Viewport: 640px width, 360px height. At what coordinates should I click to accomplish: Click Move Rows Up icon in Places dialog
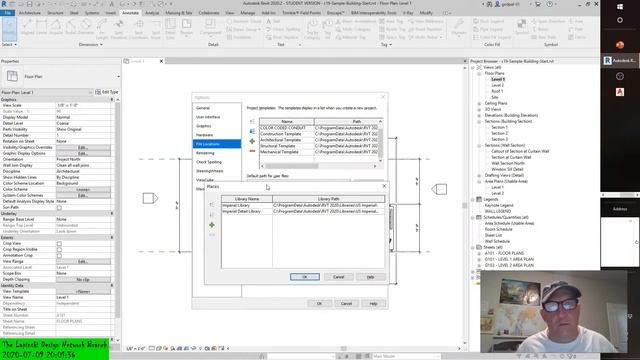coord(212,204)
